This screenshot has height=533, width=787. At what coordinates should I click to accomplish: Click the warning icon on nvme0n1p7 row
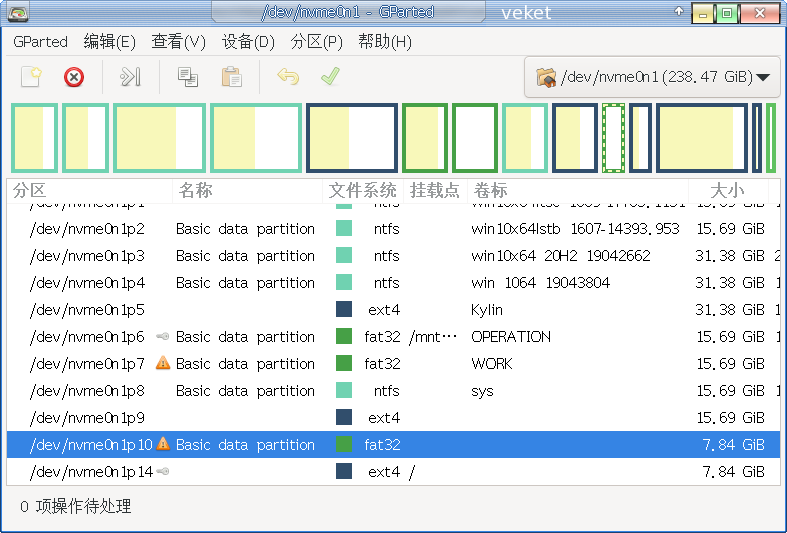163,363
